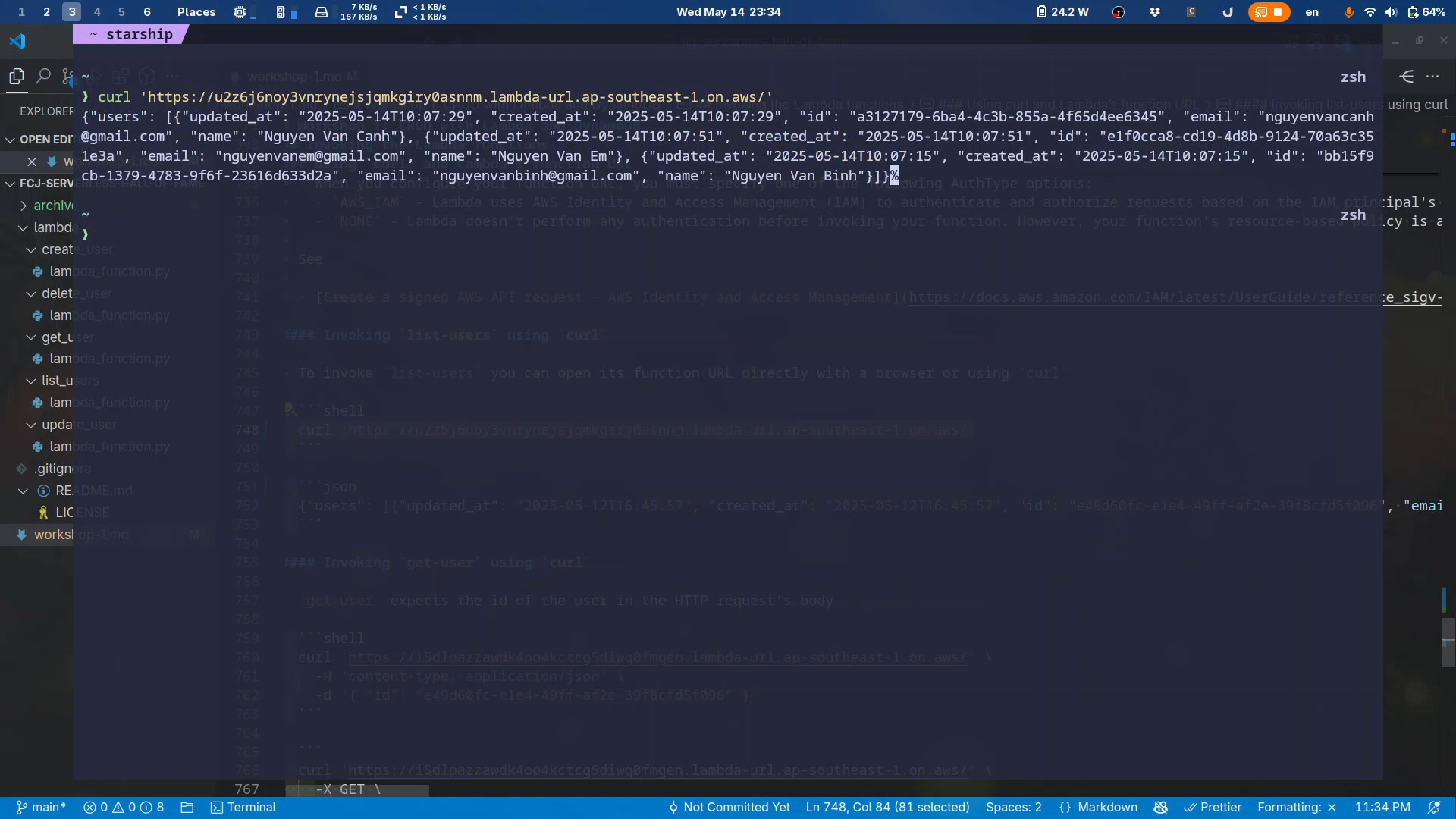
Task: Change indentation via Spaces: 2
Action: pos(1014,808)
